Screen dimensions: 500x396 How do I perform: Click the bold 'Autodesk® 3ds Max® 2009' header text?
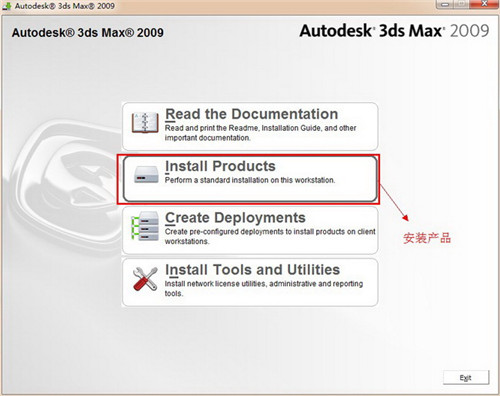88,33
